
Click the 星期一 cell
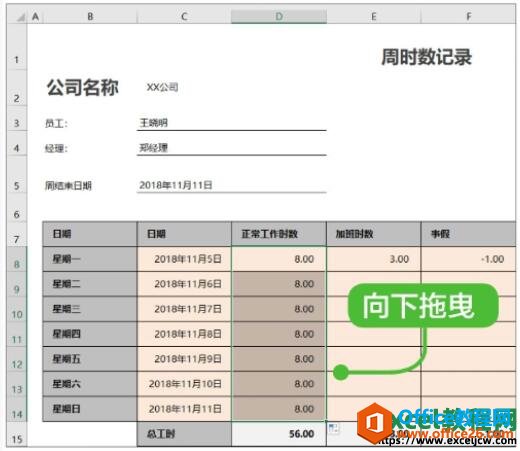[x=90, y=259]
